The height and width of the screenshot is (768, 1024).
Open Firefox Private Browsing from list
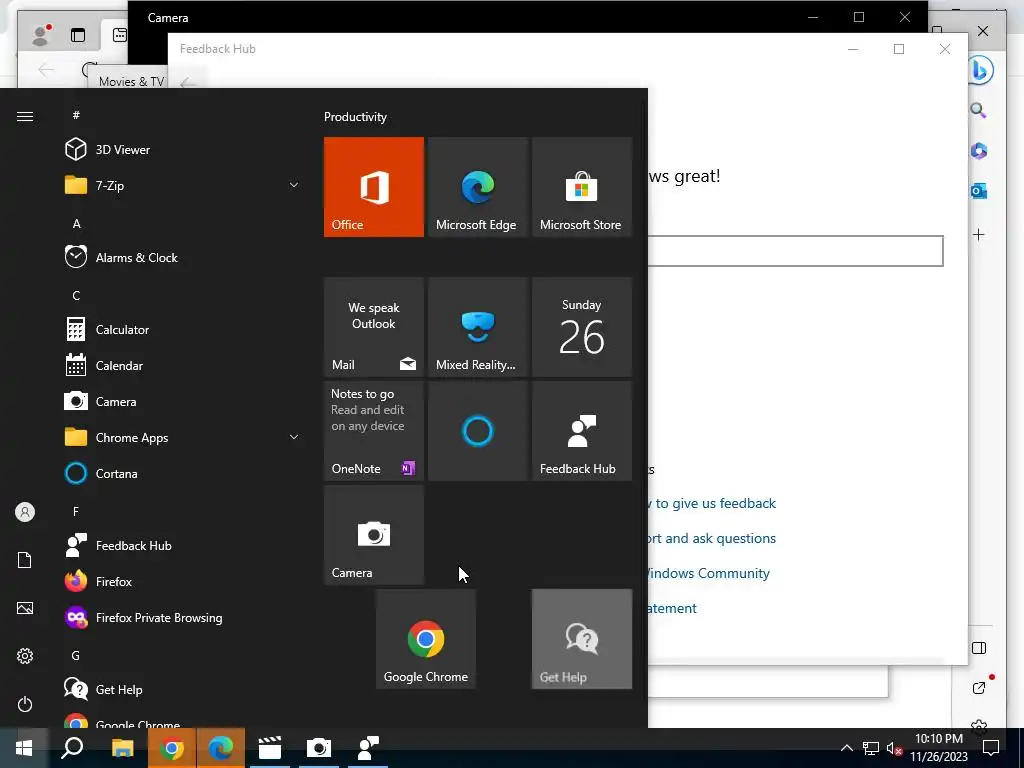tap(183, 617)
